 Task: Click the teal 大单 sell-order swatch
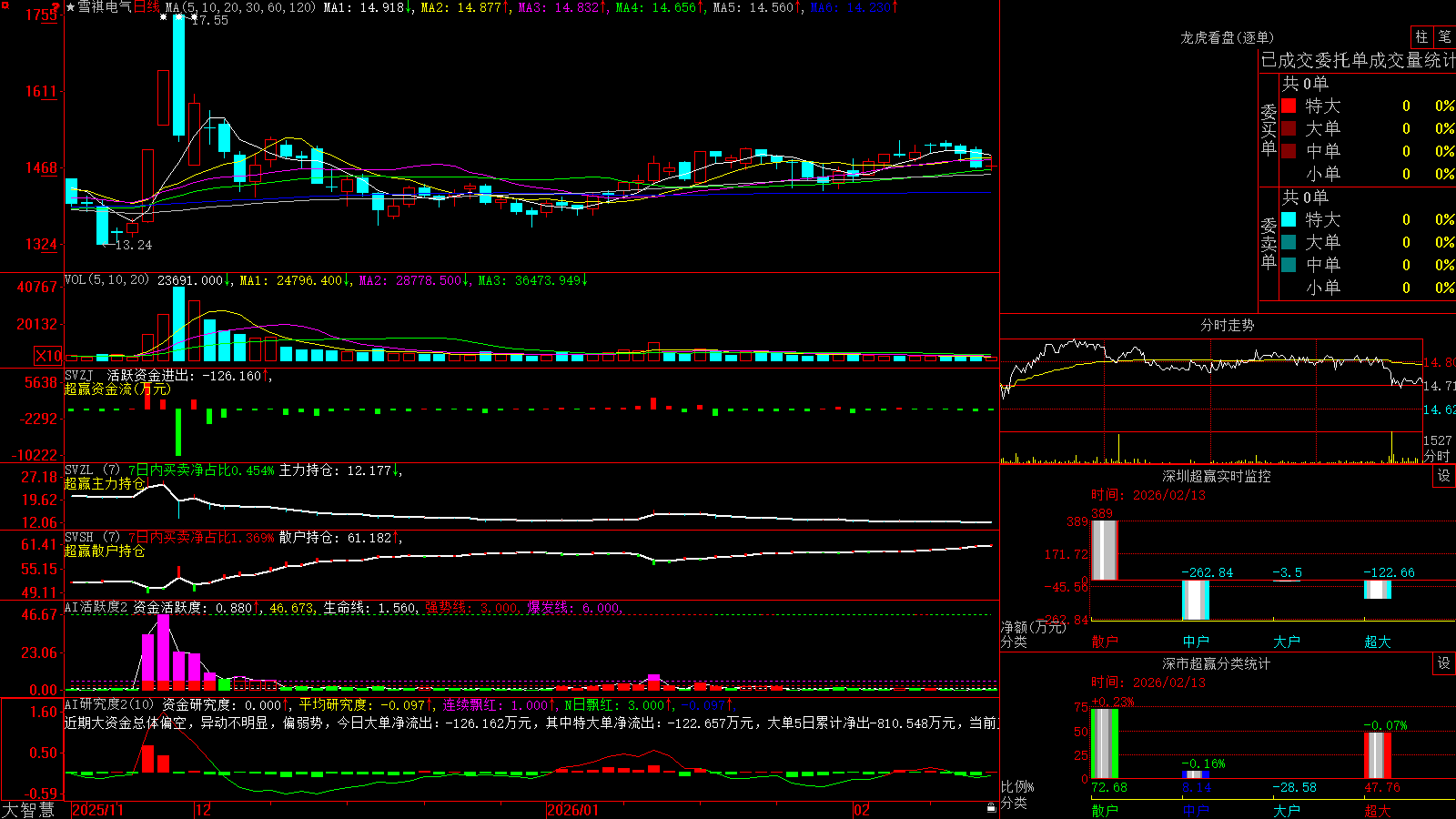1289,242
